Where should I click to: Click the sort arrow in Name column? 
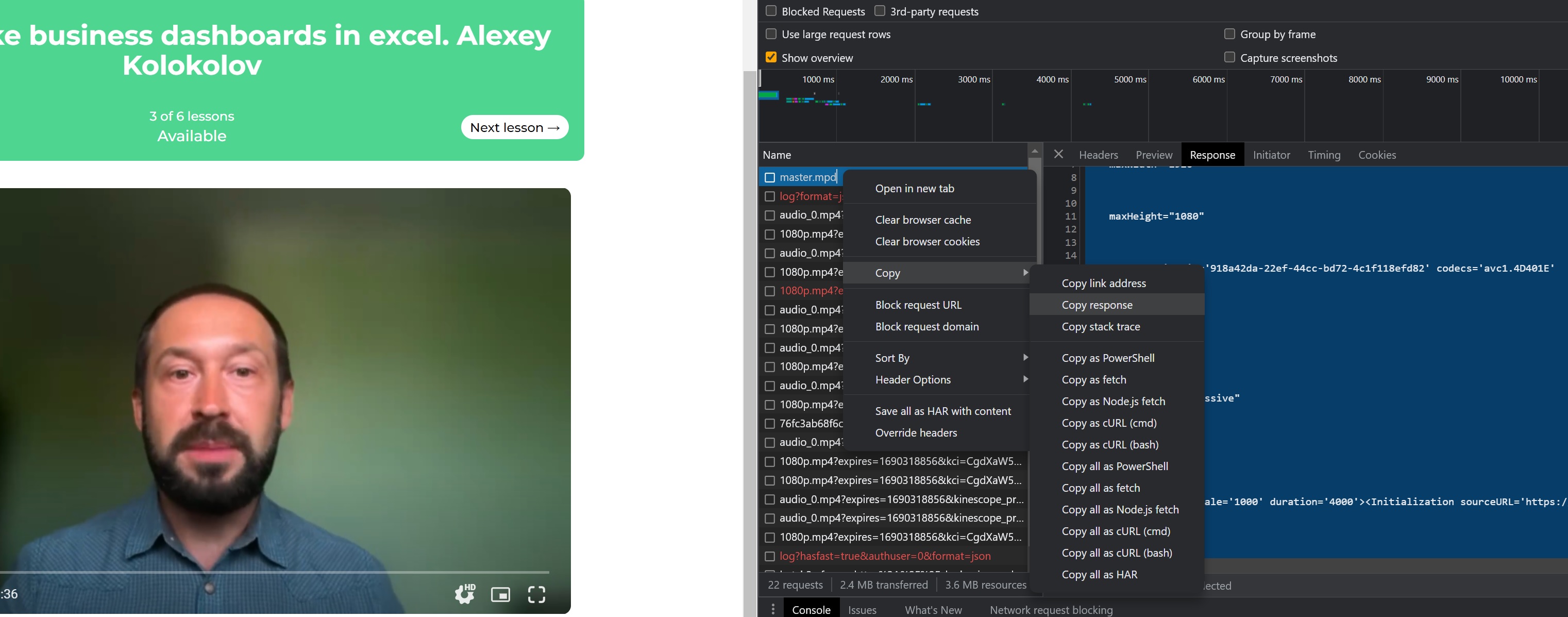(1034, 151)
